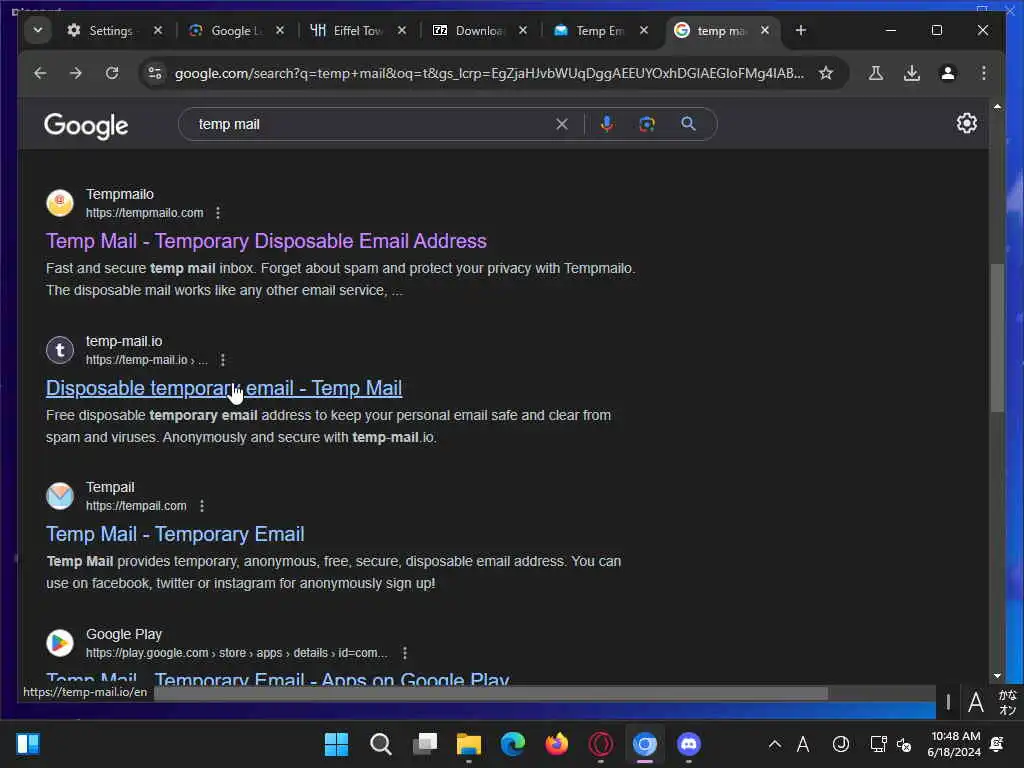Screen dimensions: 1024x768
Task: Switch to the Temp Email tab
Action: [591, 30]
